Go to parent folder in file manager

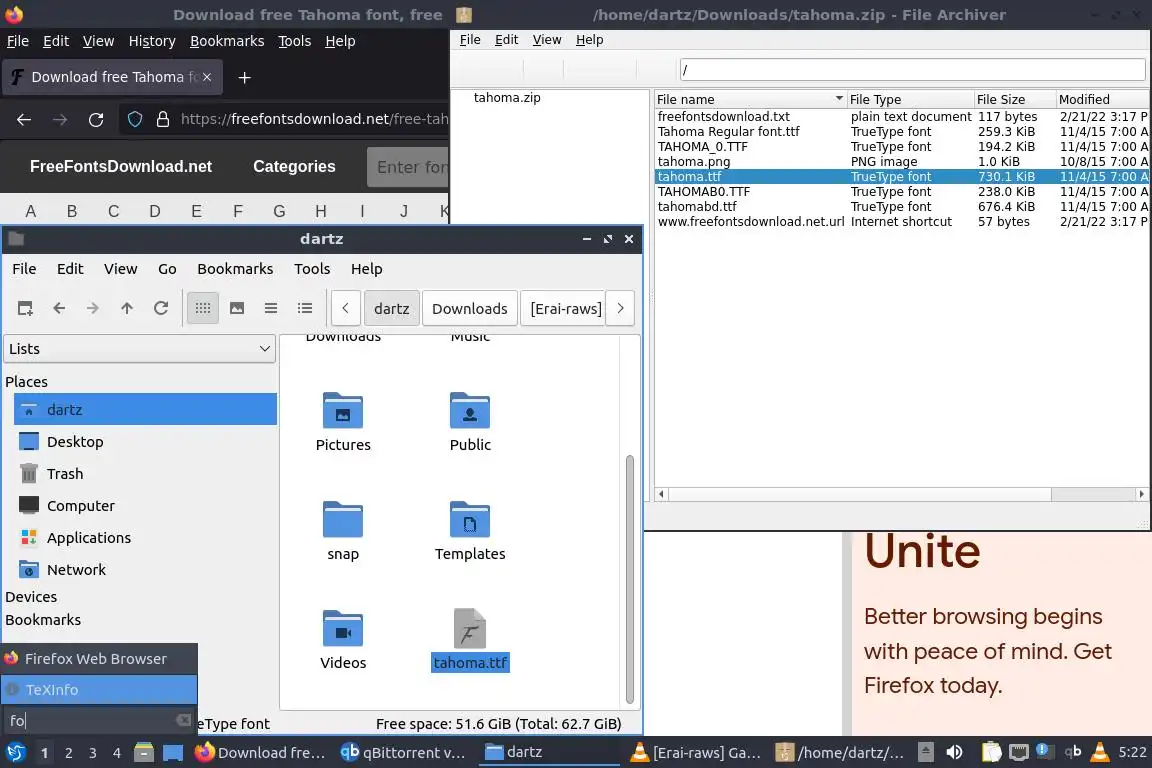coord(126,309)
